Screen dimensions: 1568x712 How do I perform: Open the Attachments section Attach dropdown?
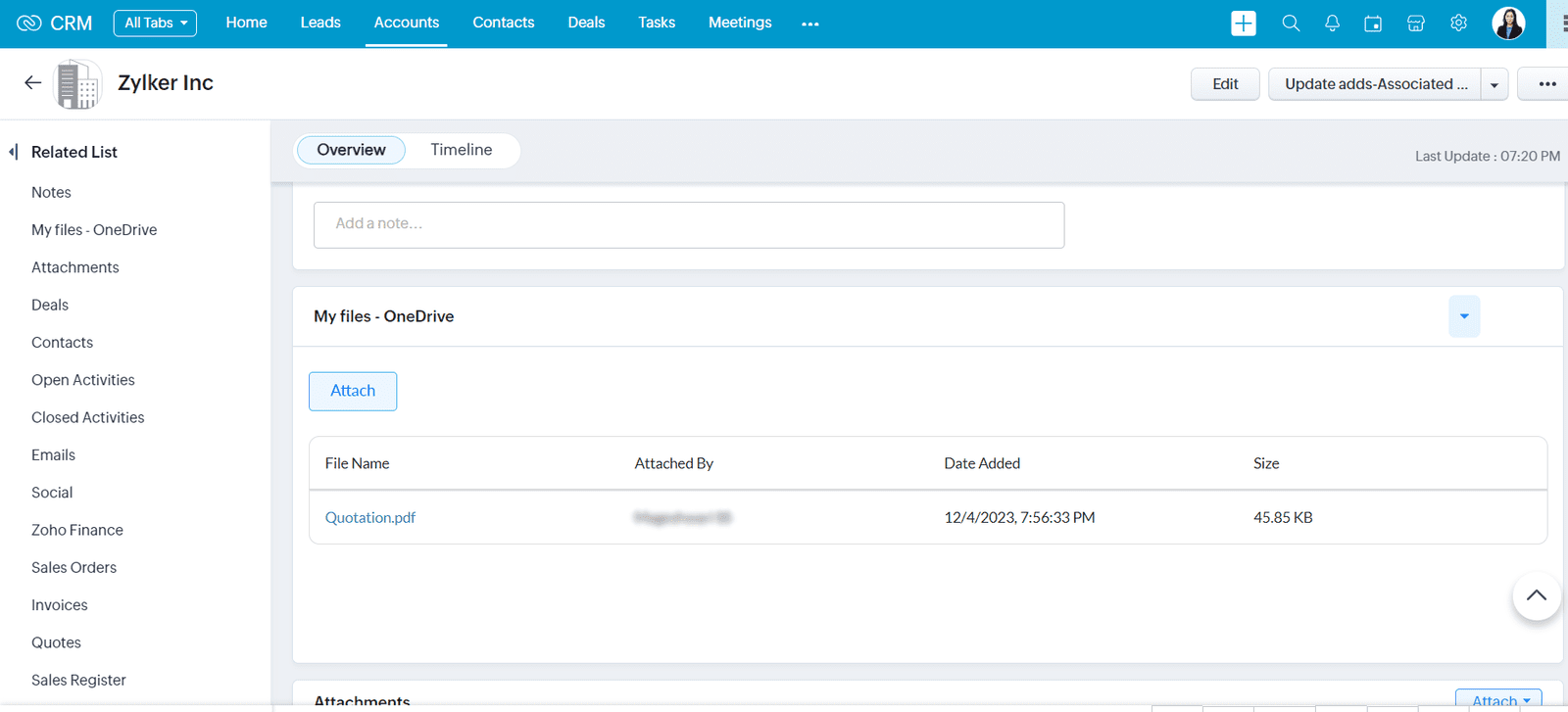(x=1498, y=699)
